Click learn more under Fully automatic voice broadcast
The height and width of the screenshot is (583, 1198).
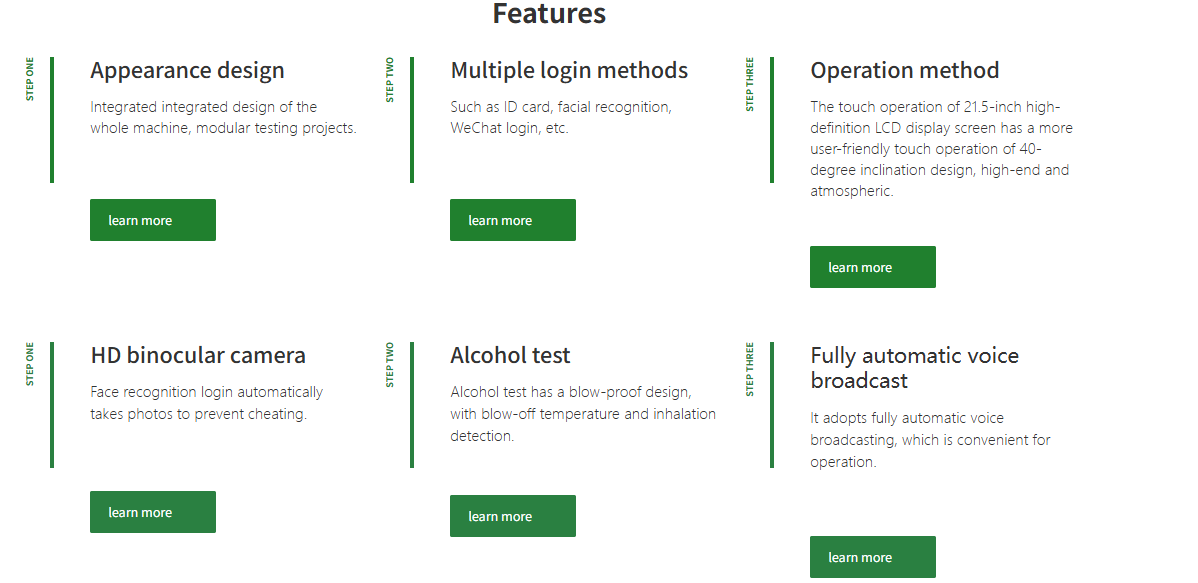872,557
